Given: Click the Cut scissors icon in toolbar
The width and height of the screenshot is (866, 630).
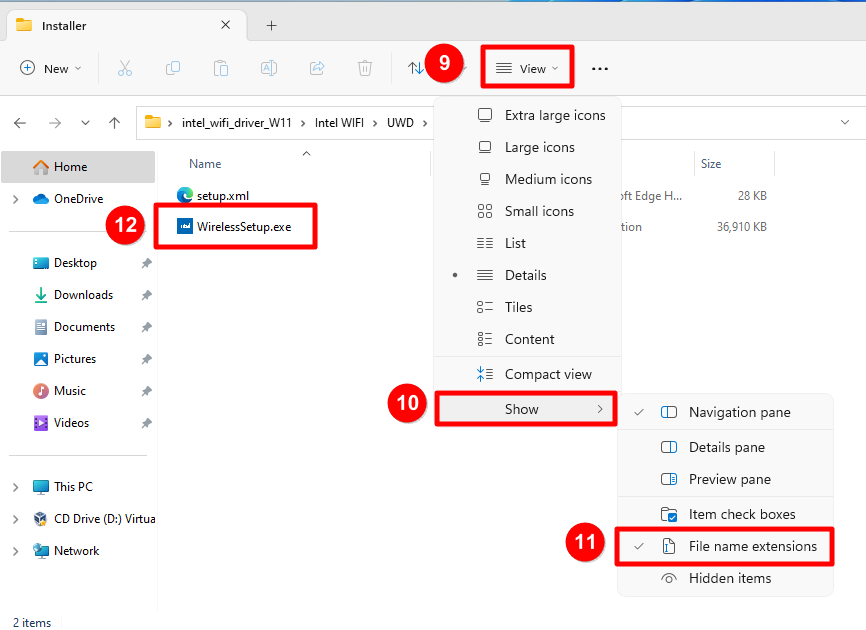Looking at the screenshot, I should tap(125, 68).
